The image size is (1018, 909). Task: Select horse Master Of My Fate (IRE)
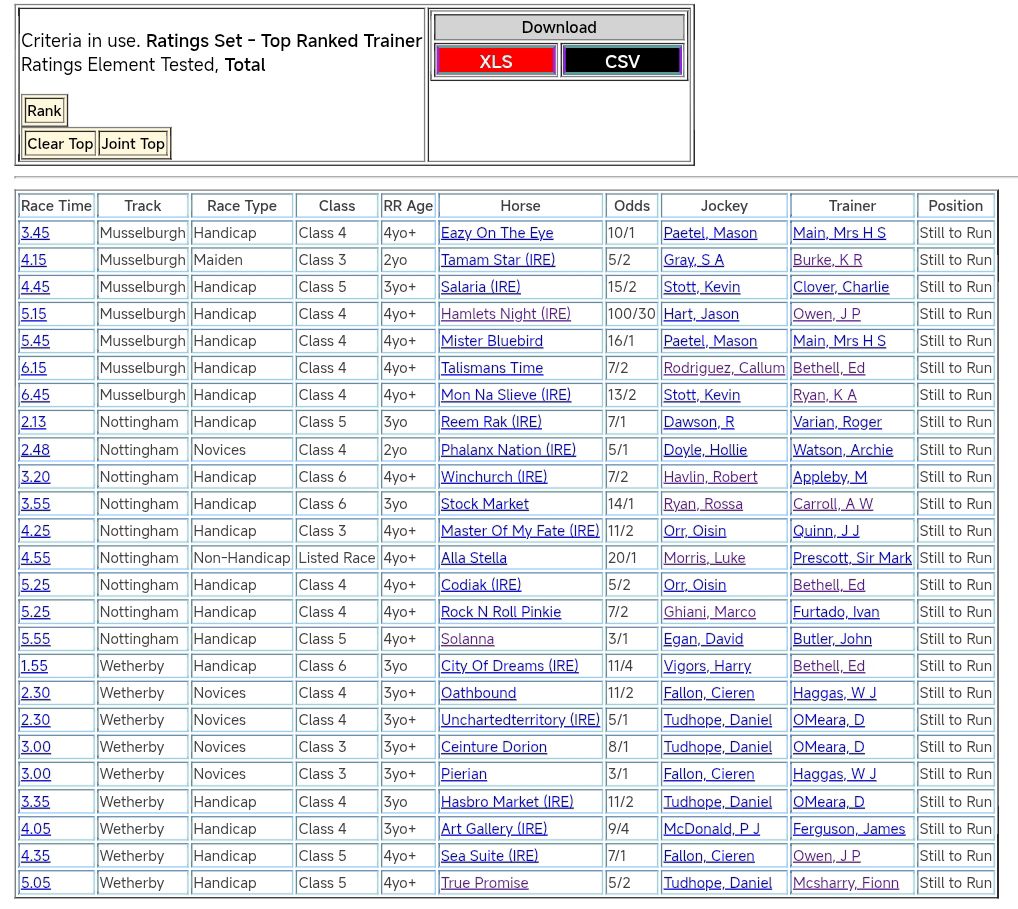pos(520,531)
